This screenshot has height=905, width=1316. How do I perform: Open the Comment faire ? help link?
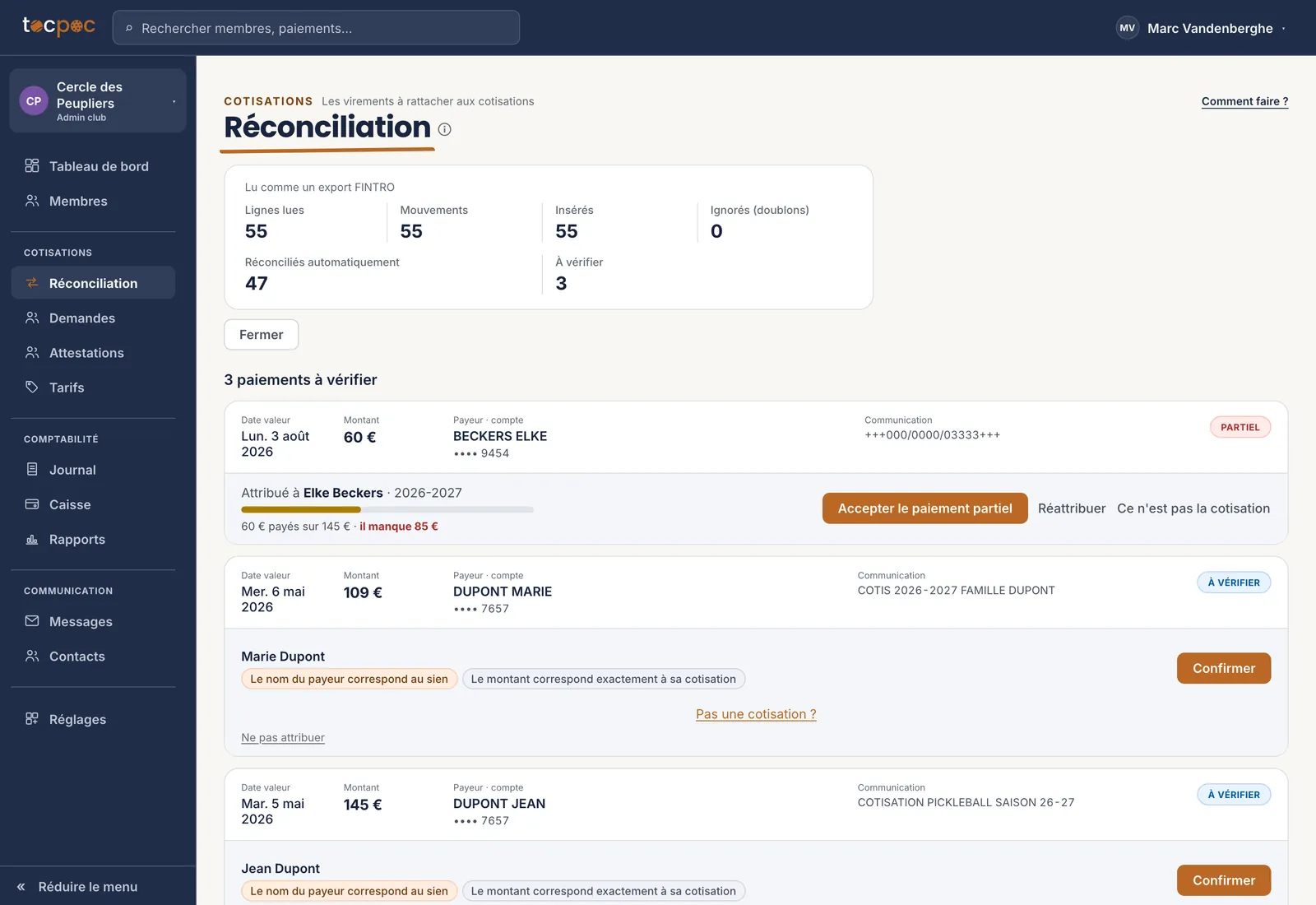click(1244, 101)
